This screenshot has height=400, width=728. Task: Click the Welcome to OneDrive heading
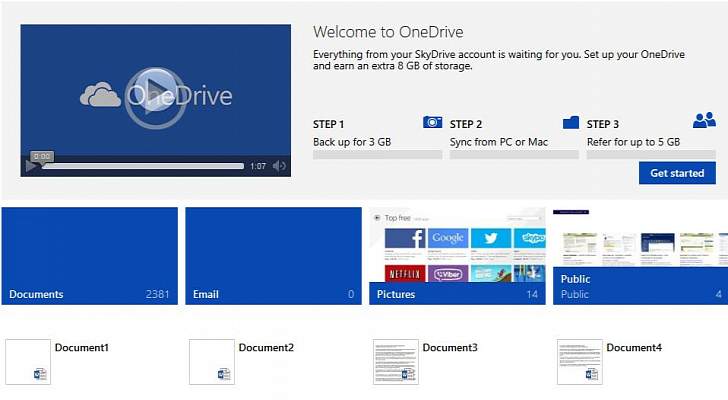click(388, 32)
